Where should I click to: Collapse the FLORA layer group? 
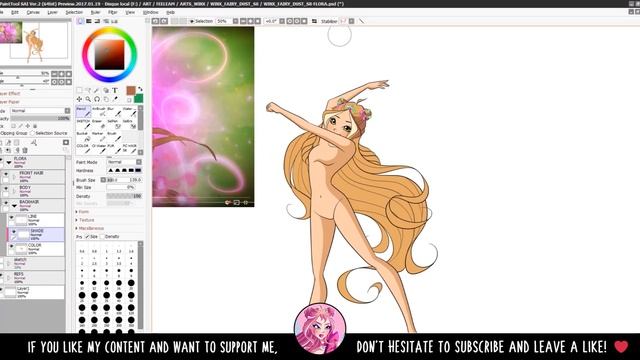[9, 162]
